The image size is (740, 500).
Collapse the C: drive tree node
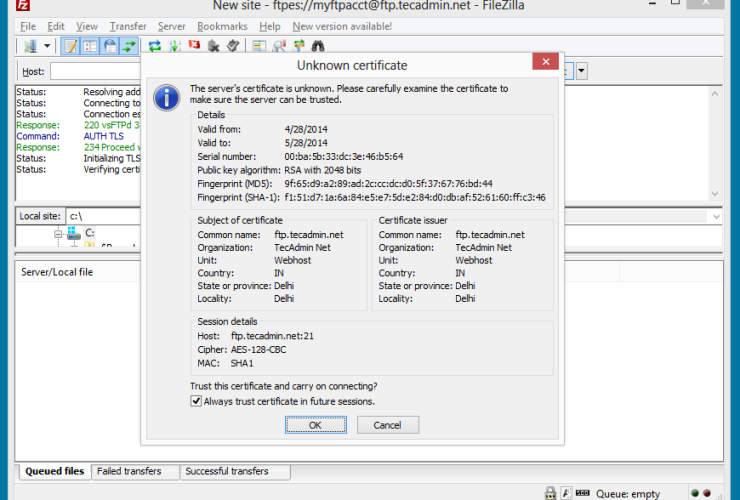pyautogui.click(x=59, y=233)
